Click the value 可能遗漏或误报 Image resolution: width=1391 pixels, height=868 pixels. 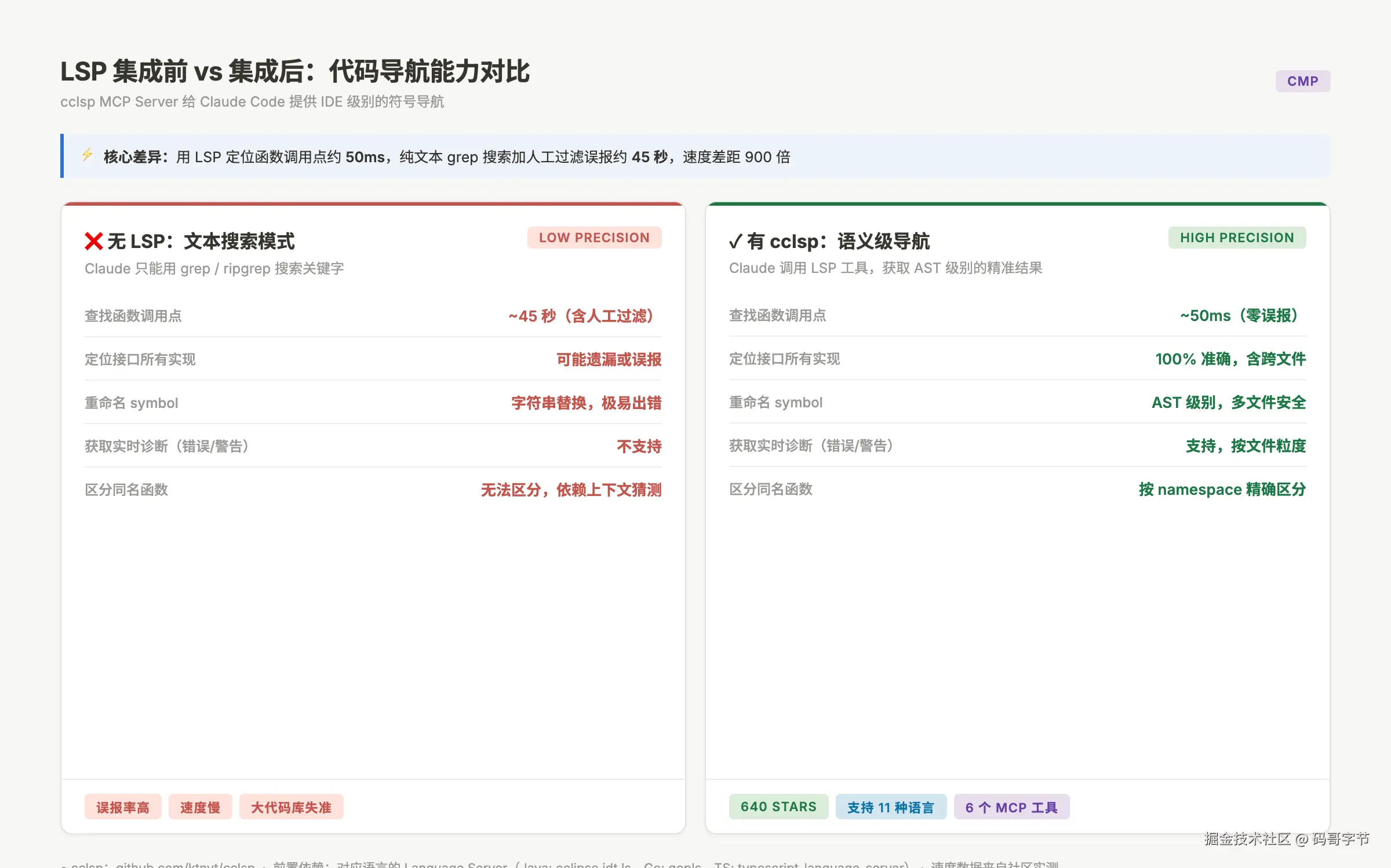(609, 359)
